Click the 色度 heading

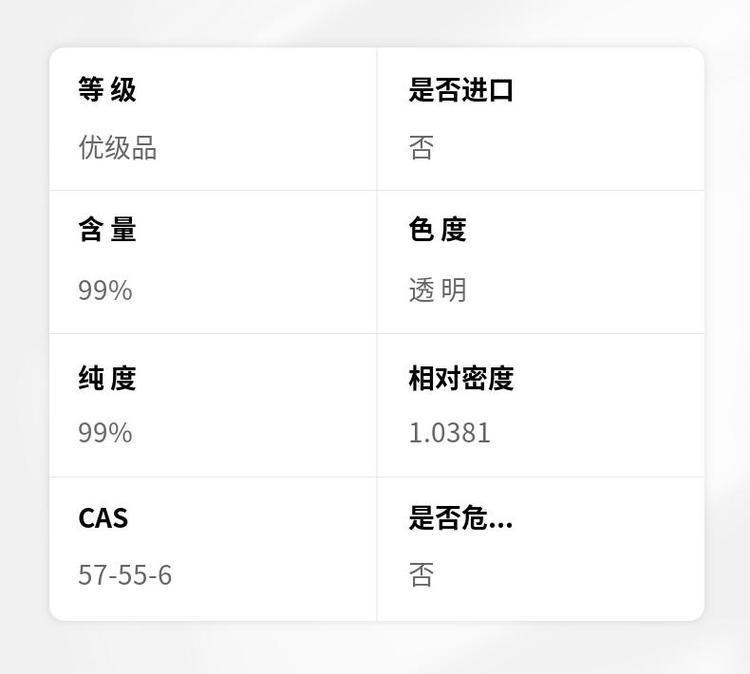437,230
